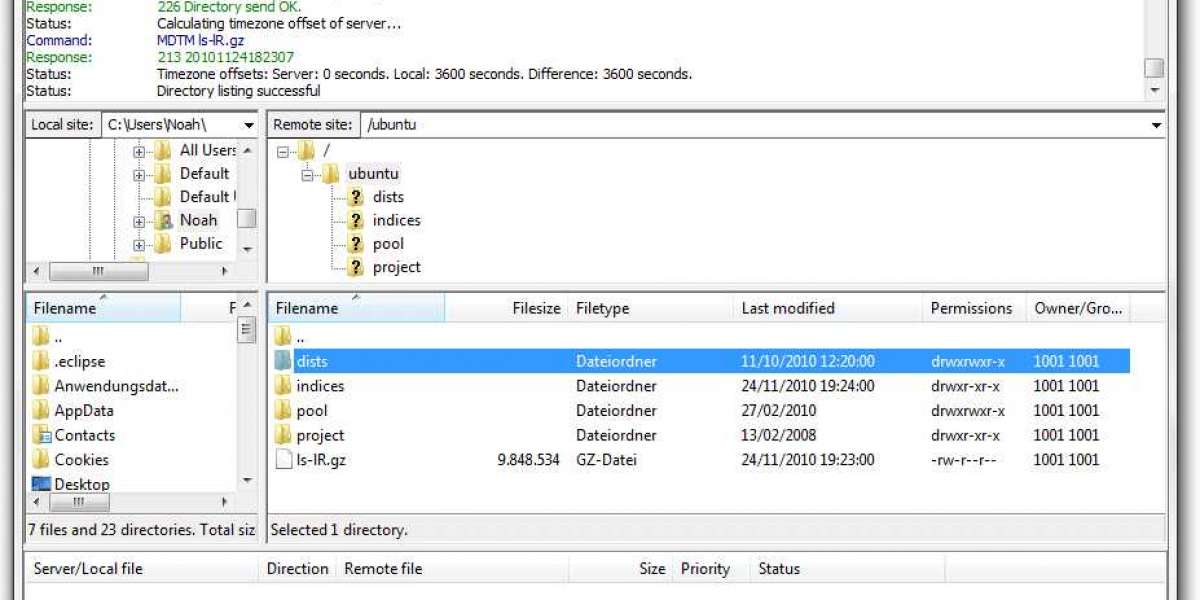Image resolution: width=1200 pixels, height=600 pixels.
Task: Expand the Public folder in local tree
Action: [139, 244]
